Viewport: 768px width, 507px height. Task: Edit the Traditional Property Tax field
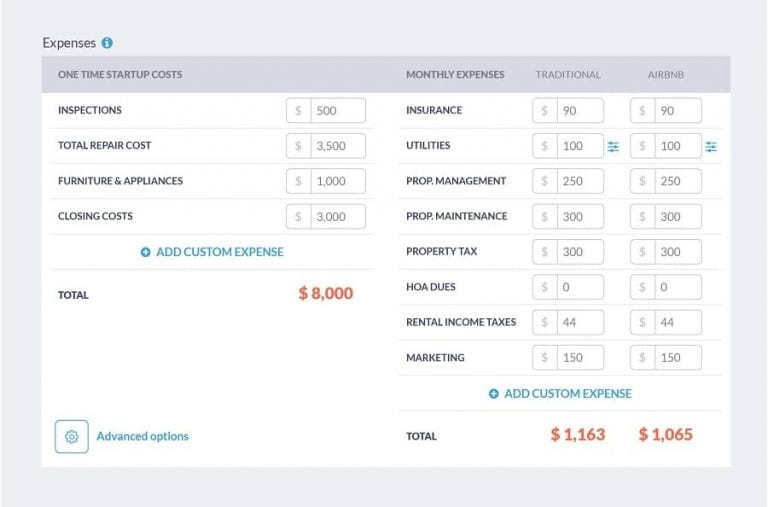(x=579, y=252)
